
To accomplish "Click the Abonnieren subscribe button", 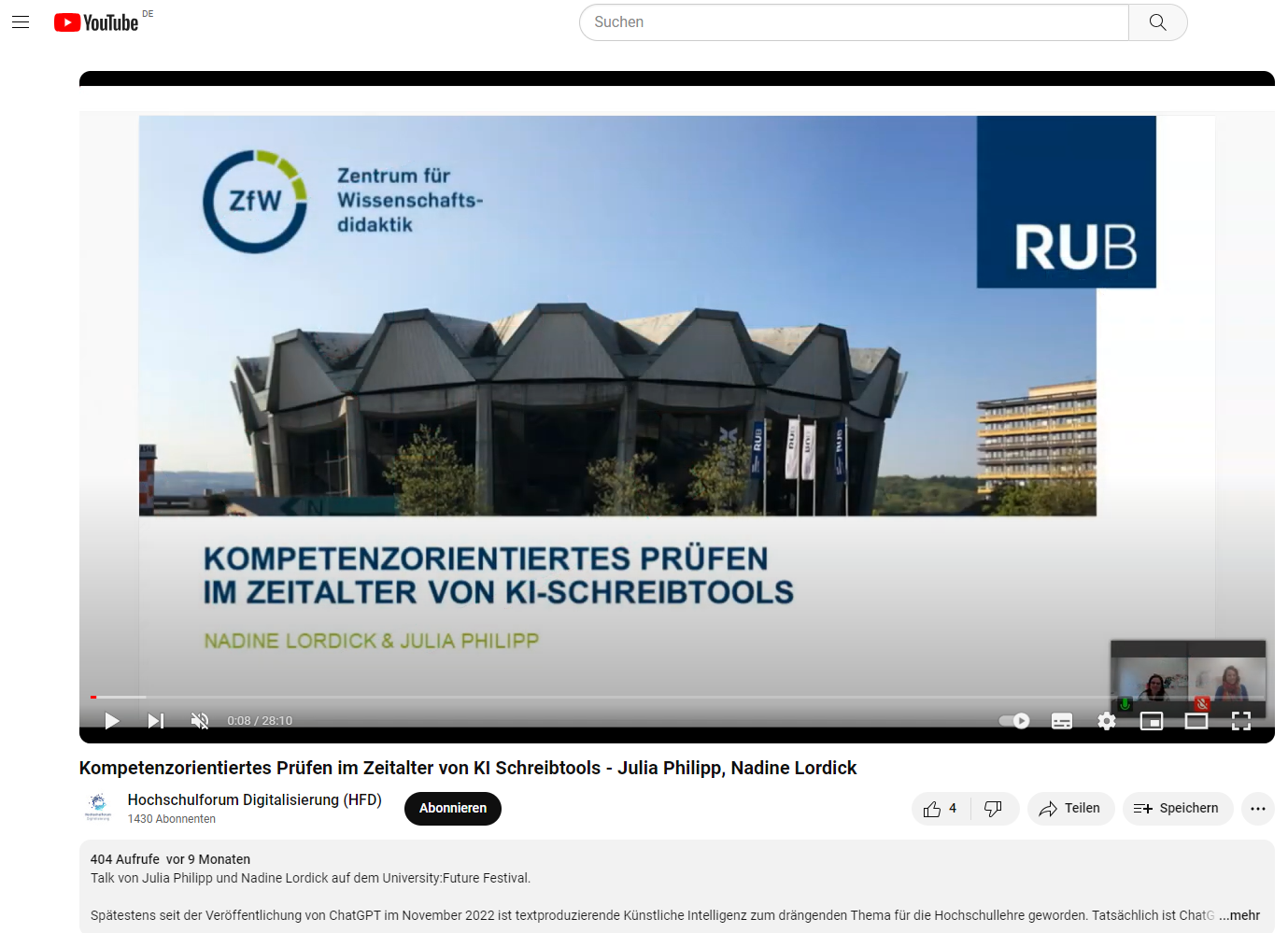I will point(453,809).
